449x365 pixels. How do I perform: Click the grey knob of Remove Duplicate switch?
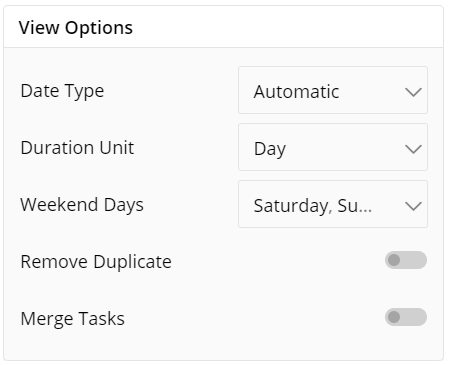pyautogui.click(x=394, y=260)
